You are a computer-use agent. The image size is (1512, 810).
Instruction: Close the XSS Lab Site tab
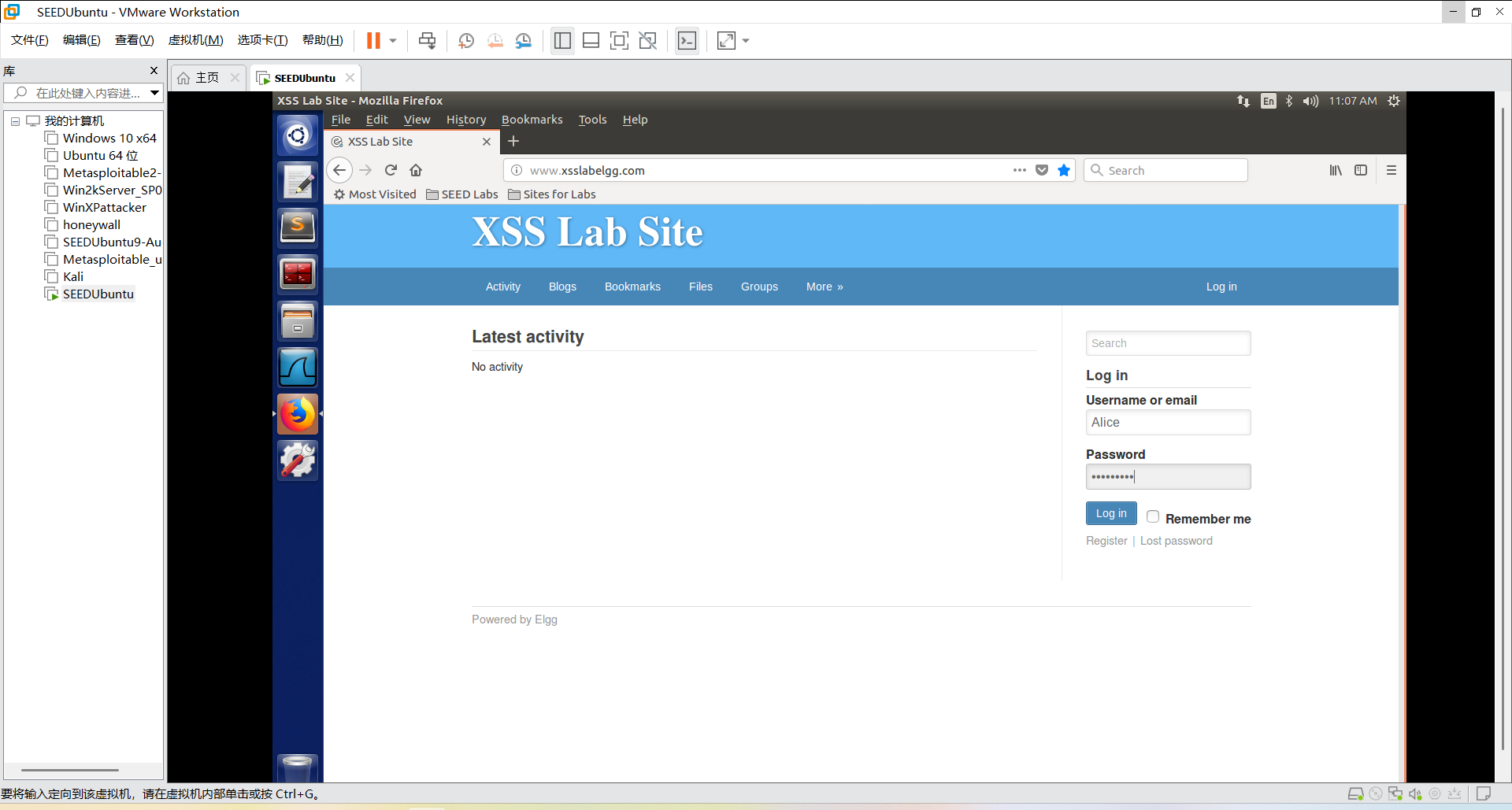pos(487,142)
